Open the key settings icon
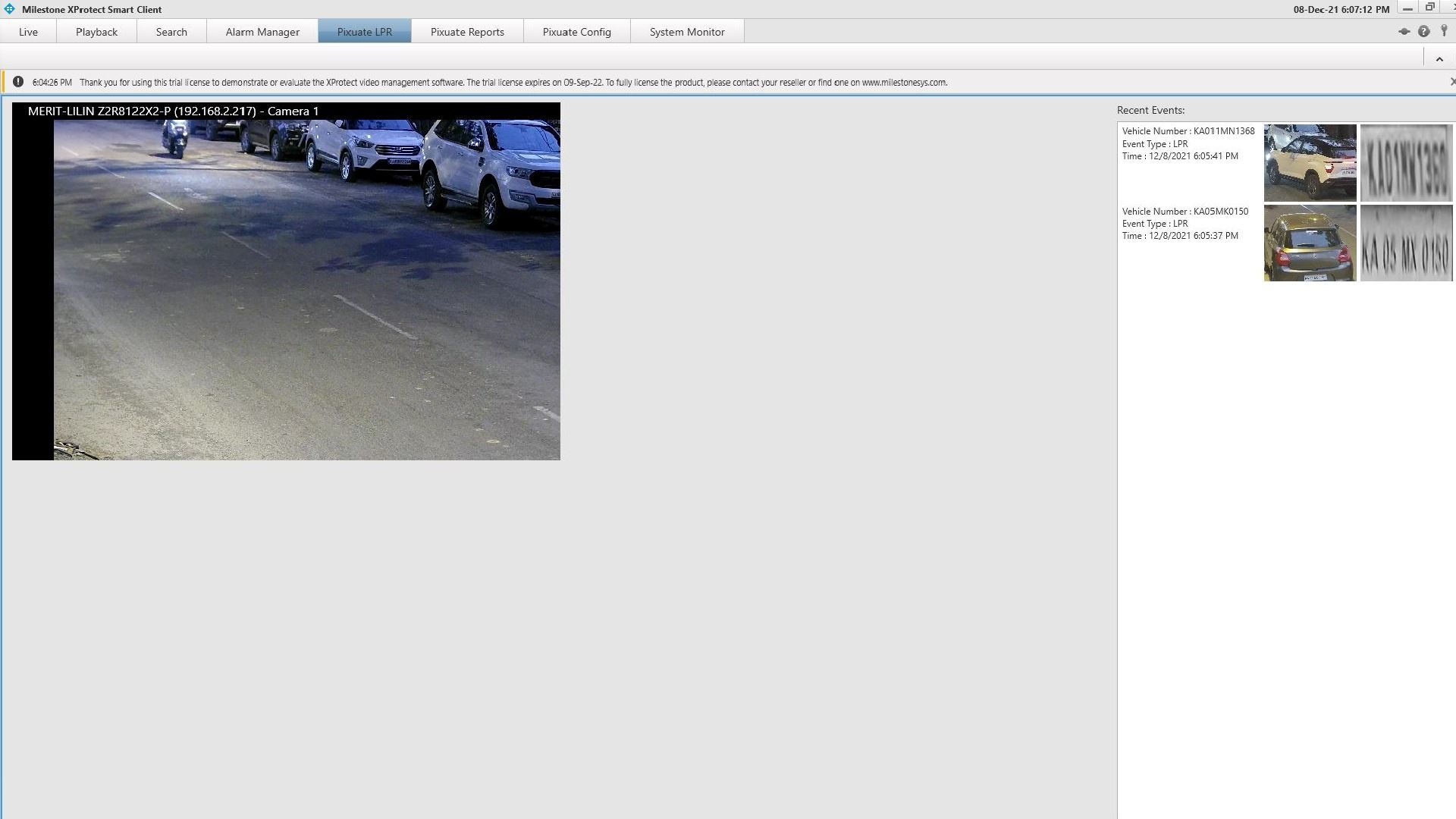Screen dimensions: 1456x819 (x=1445, y=31)
